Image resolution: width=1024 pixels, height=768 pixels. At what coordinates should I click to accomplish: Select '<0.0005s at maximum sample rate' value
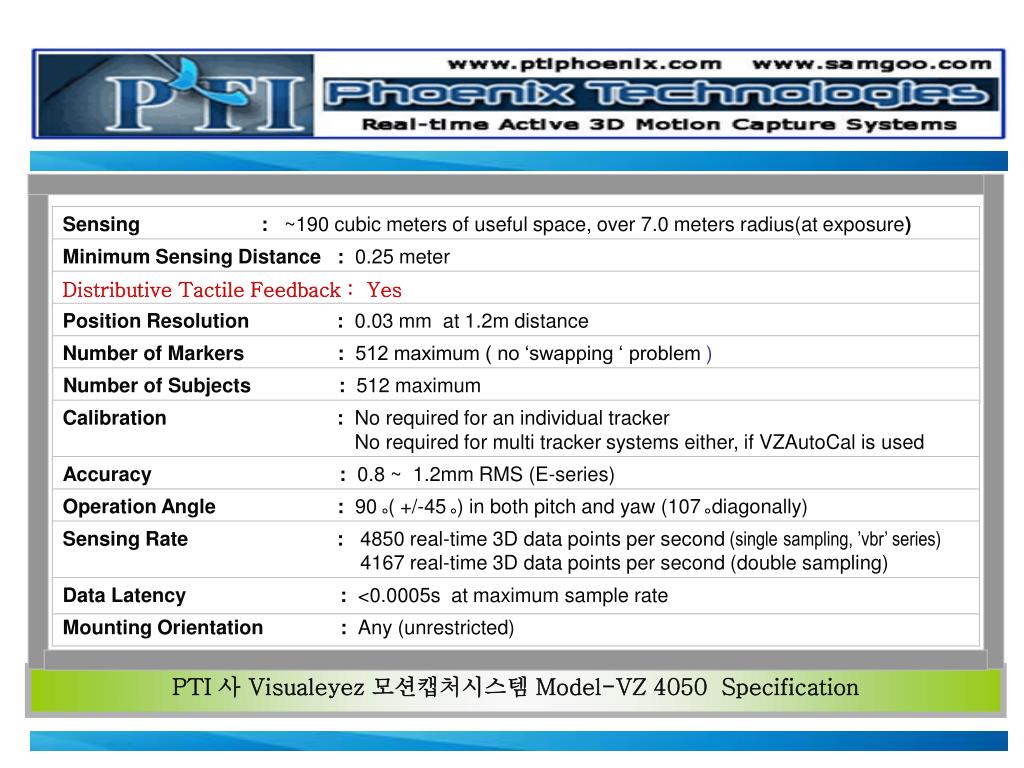[x=513, y=596]
